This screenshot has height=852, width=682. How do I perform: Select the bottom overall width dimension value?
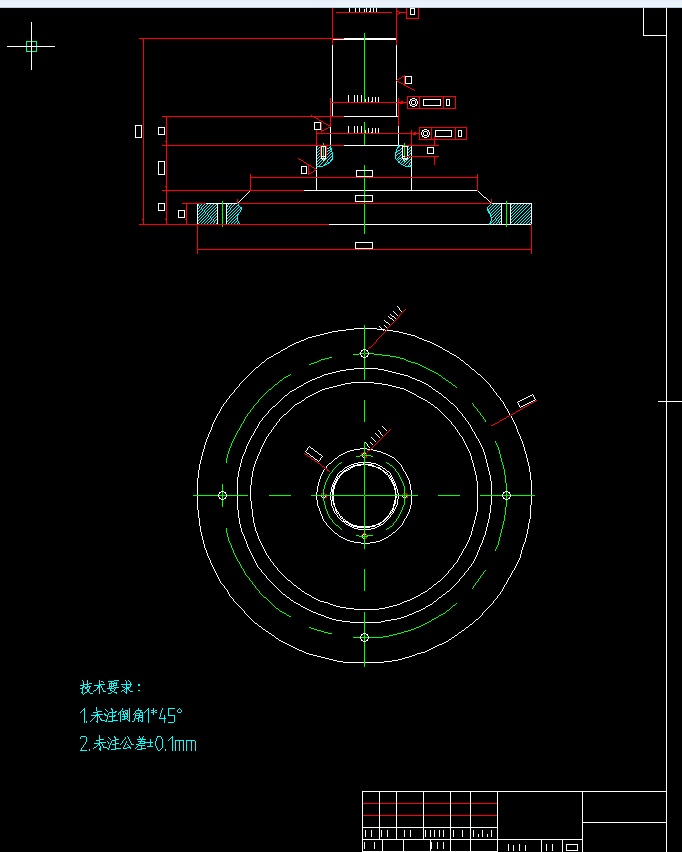coord(364,246)
